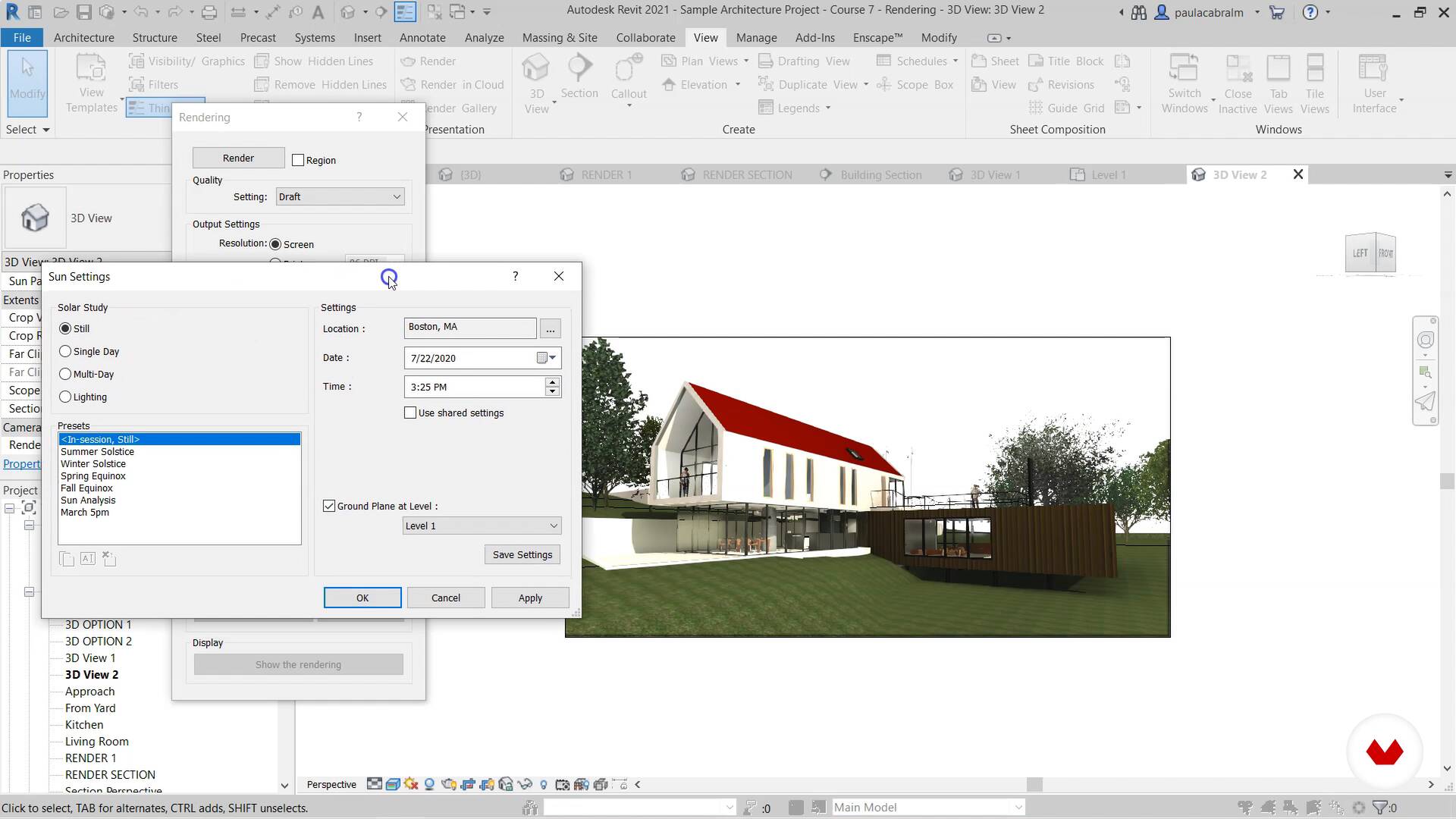
Task: Open Visual Style in view control bar
Action: [393, 784]
